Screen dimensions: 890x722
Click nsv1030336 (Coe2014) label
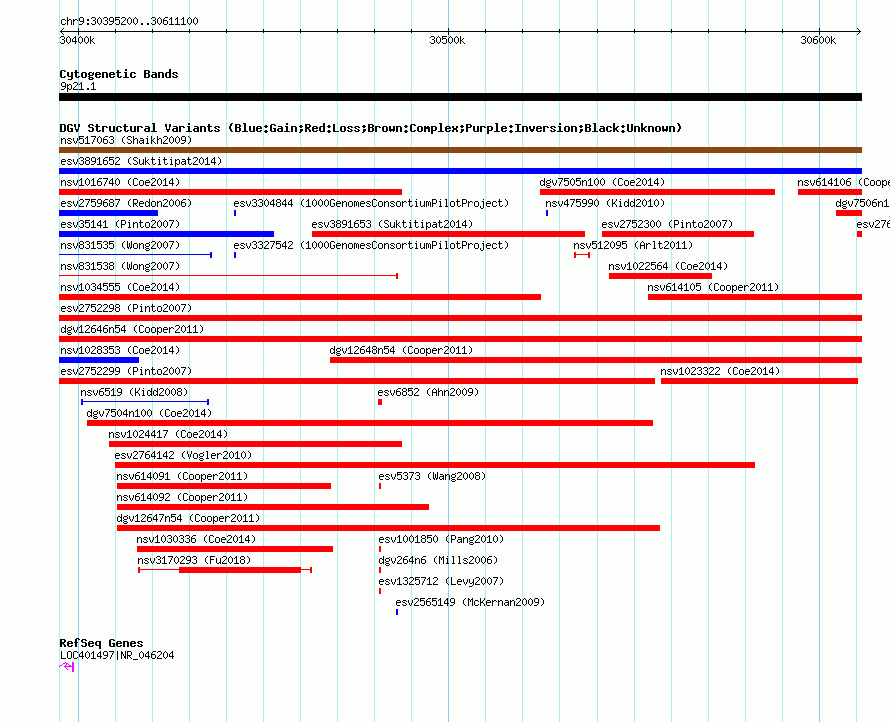196,539
